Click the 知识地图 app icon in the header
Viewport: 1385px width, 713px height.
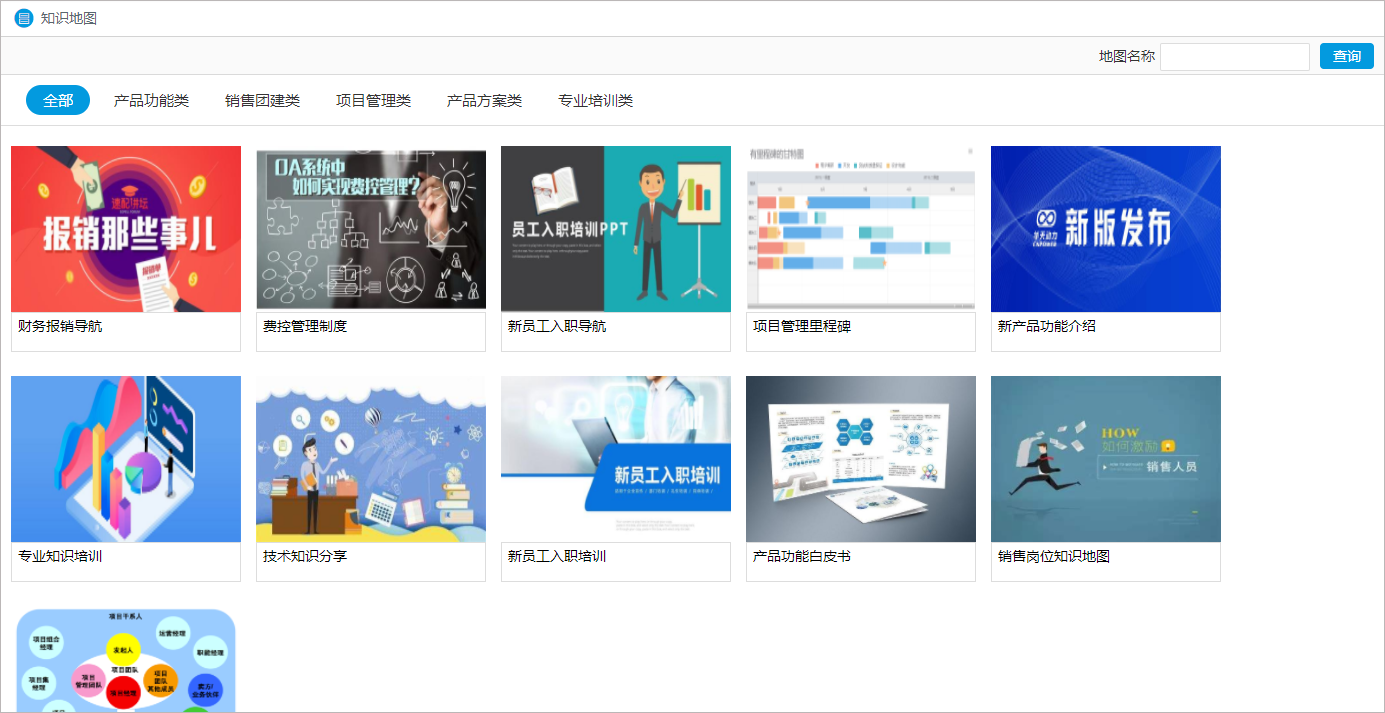[23, 17]
